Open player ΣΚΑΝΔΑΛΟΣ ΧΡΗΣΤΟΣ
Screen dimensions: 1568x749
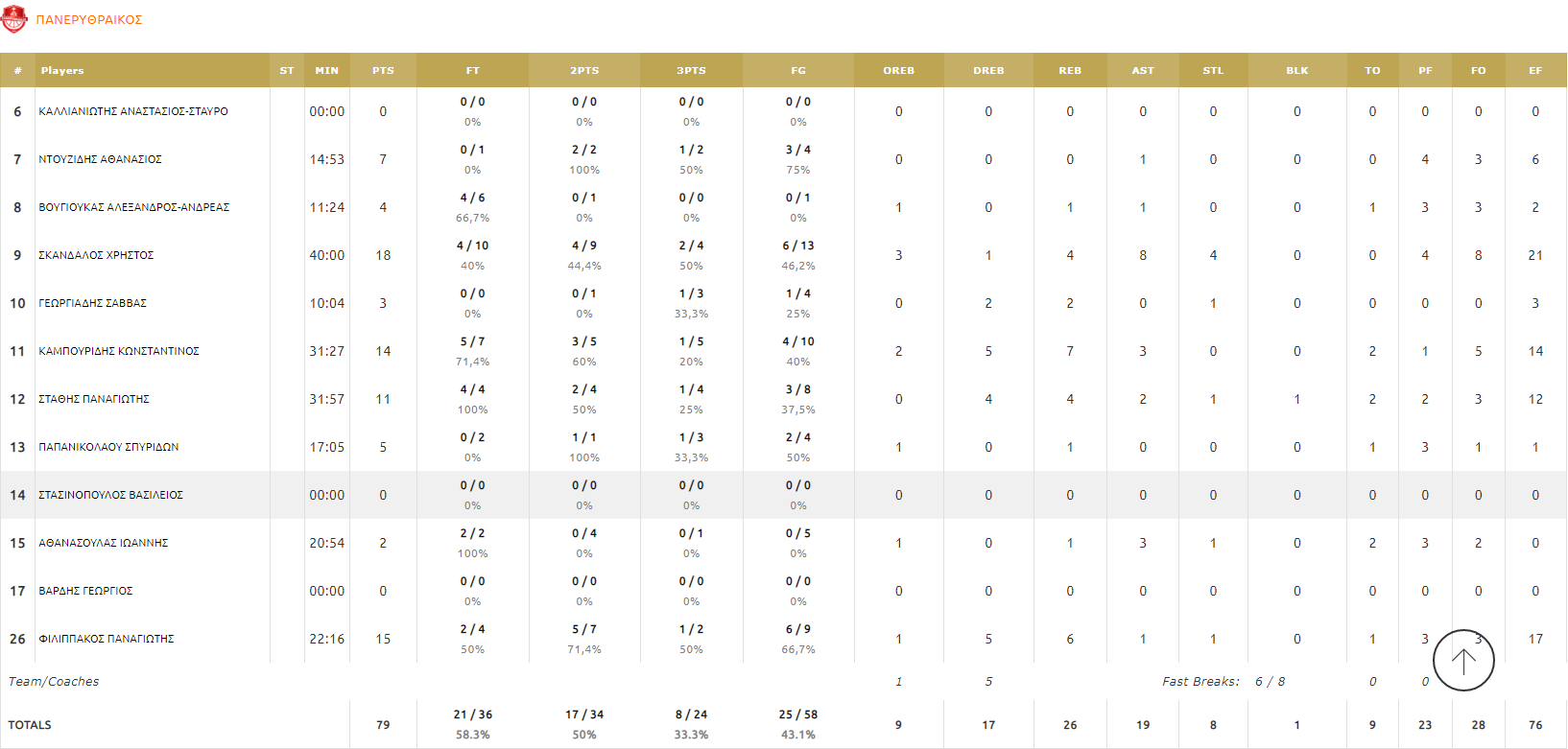pos(96,255)
